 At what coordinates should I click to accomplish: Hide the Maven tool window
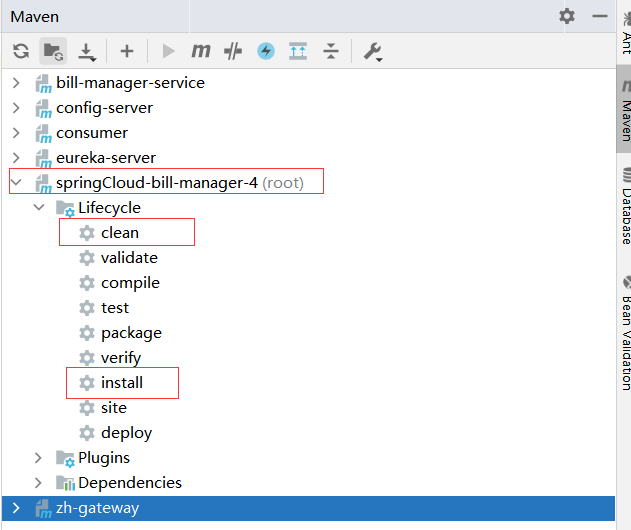pyautogui.click(x=600, y=16)
